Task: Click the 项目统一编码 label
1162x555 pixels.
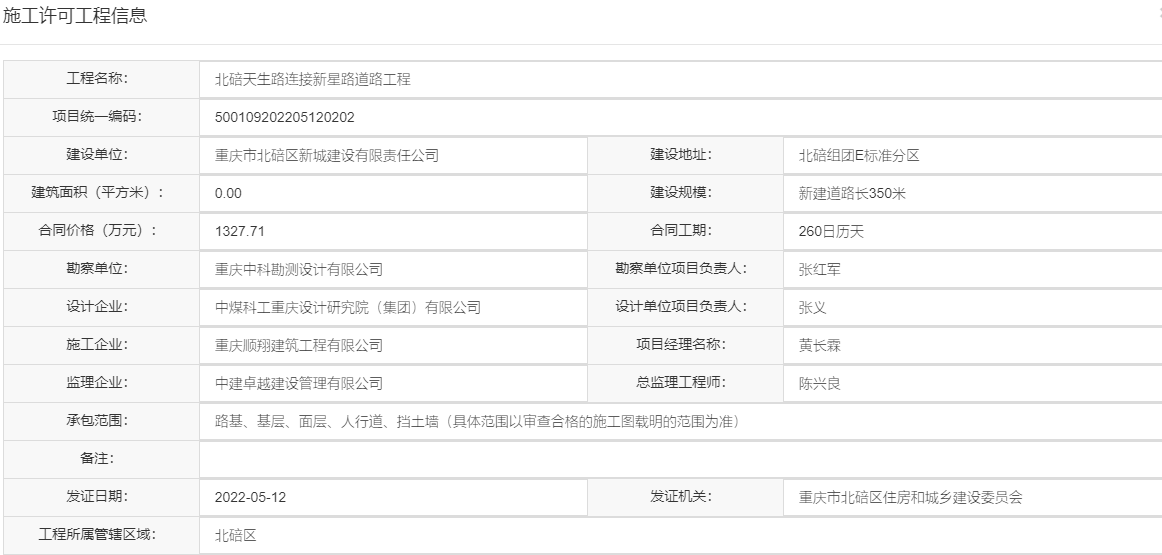Action: pyautogui.click(x=97, y=116)
